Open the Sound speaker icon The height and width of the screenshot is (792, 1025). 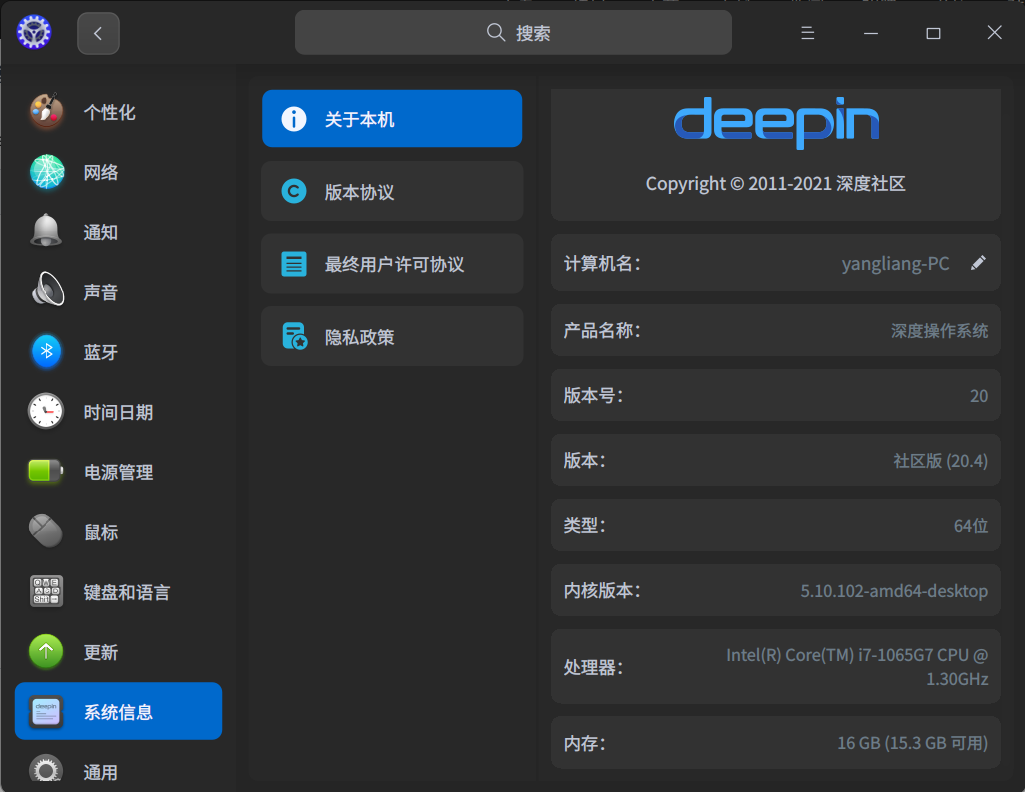(48, 289)
